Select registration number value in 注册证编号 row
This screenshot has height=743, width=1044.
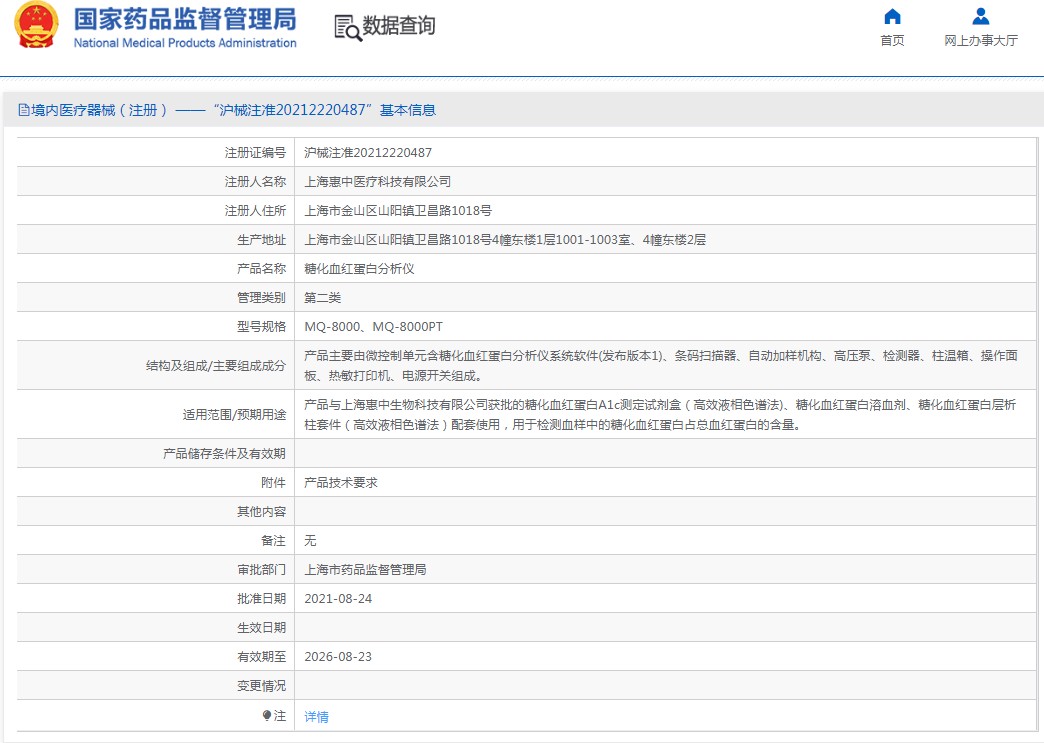368,153
